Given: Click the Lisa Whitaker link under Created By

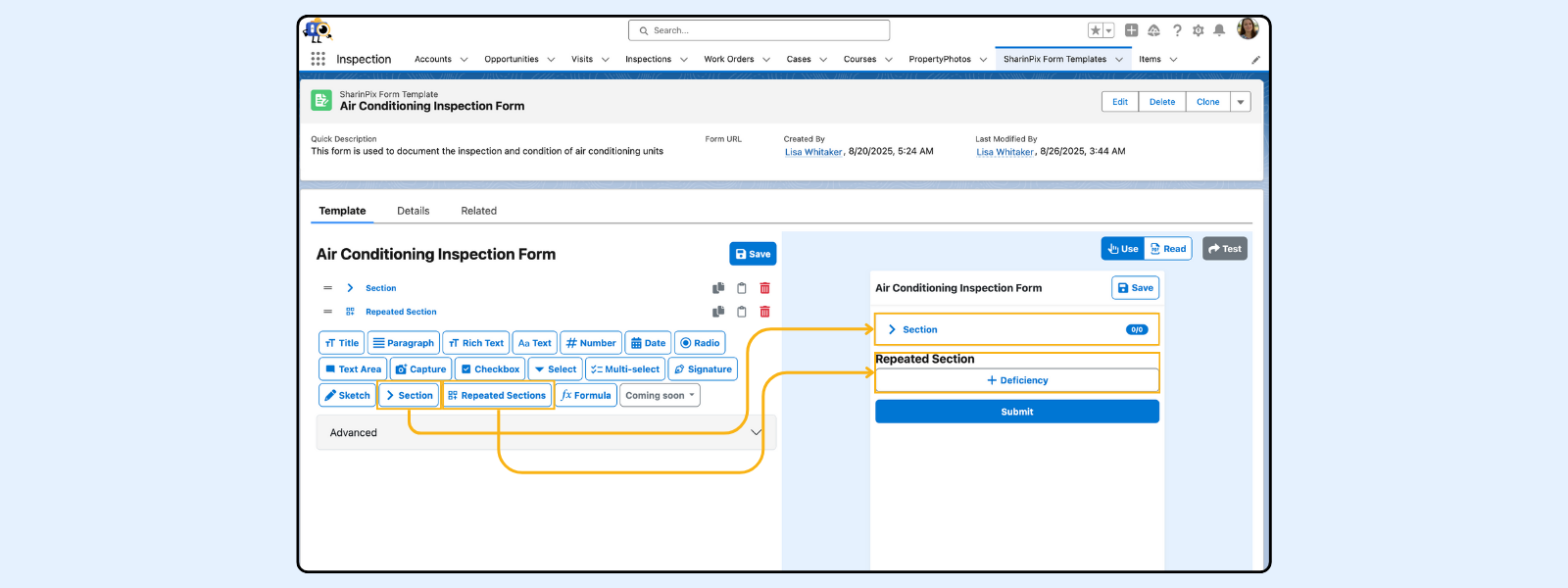Looking at the screenshot, I should [x=813, y=152].
